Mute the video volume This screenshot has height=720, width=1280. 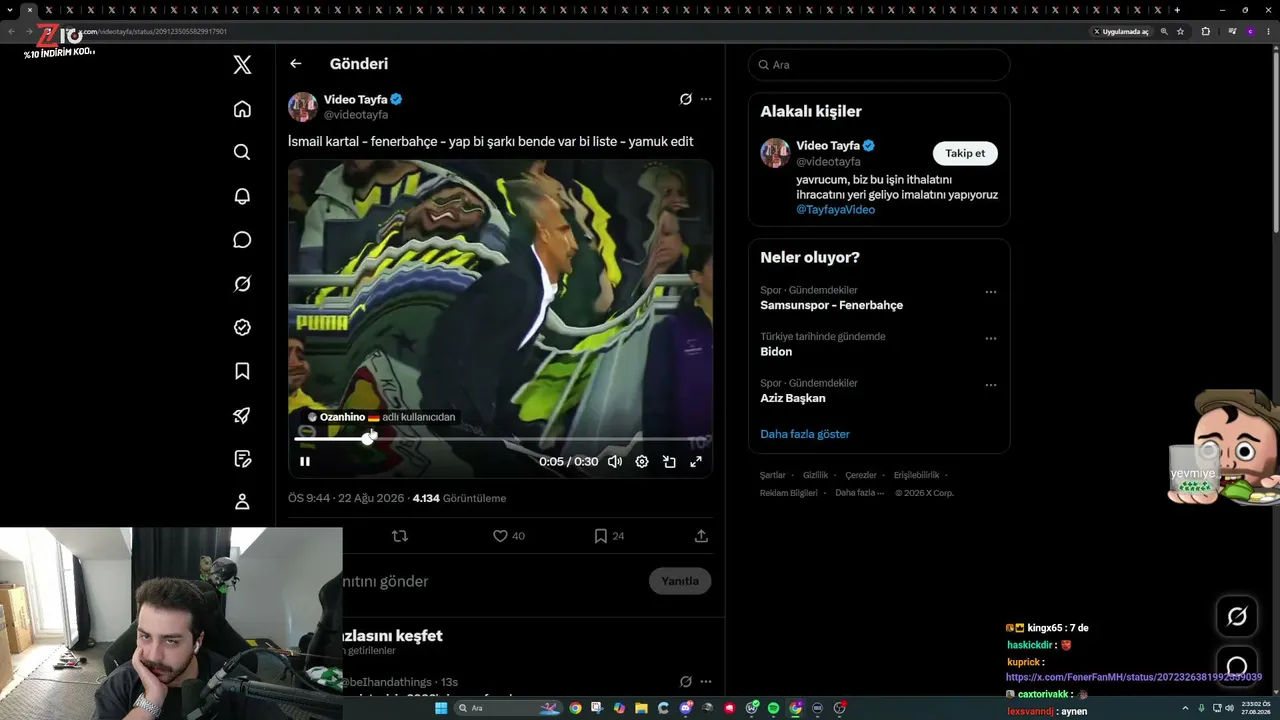coord(615,461)
